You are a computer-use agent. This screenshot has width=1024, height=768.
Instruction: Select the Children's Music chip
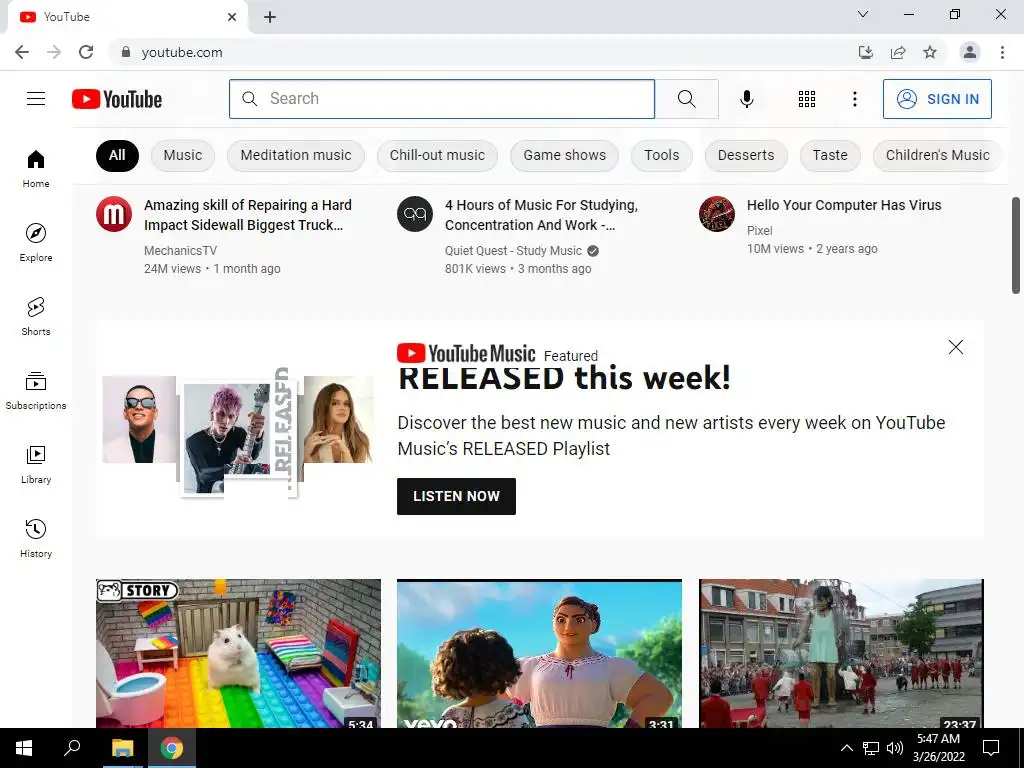pyautogui.click(x=937, y=155)
